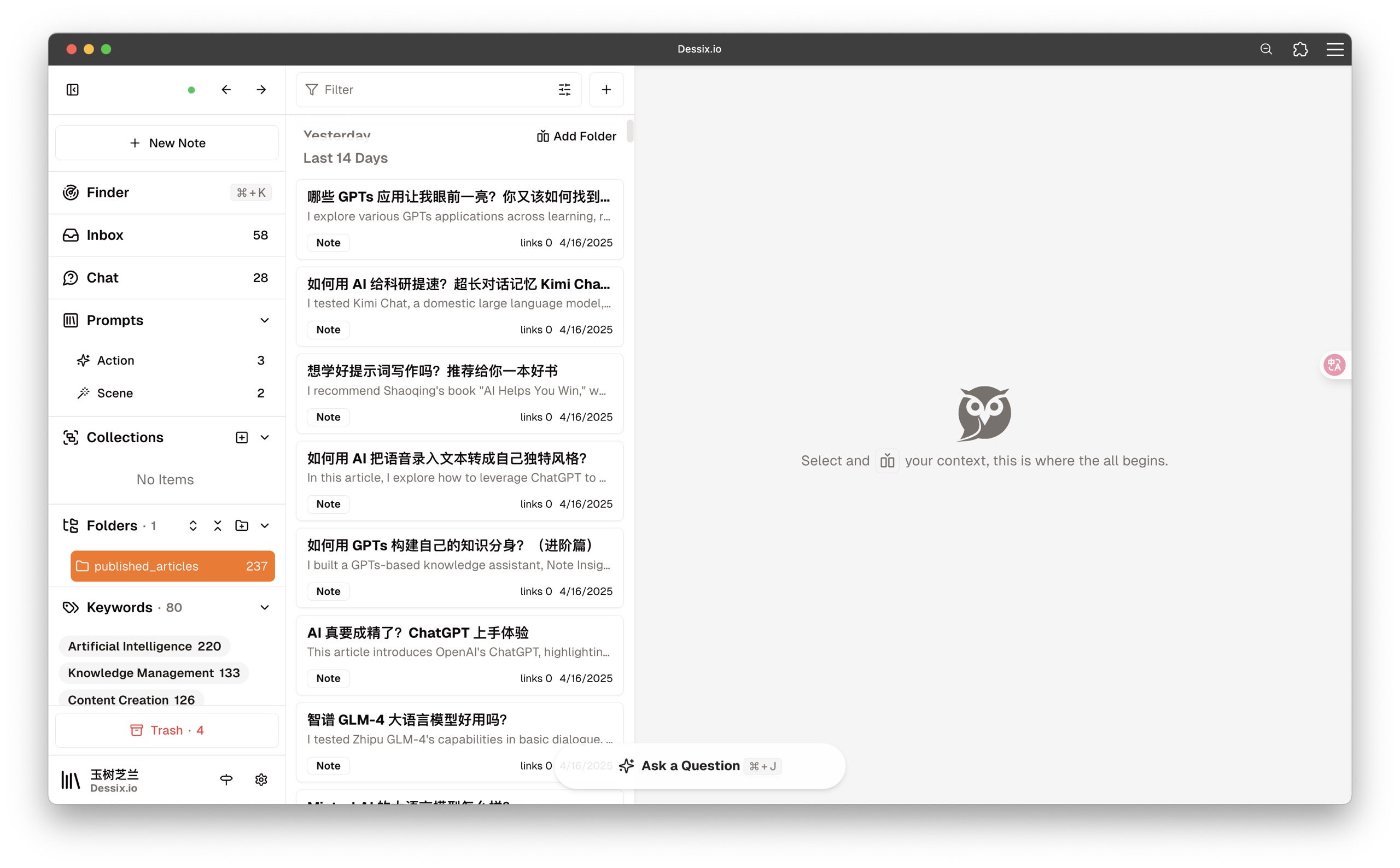Go back with the left arrow

click(x=226, y=90)
